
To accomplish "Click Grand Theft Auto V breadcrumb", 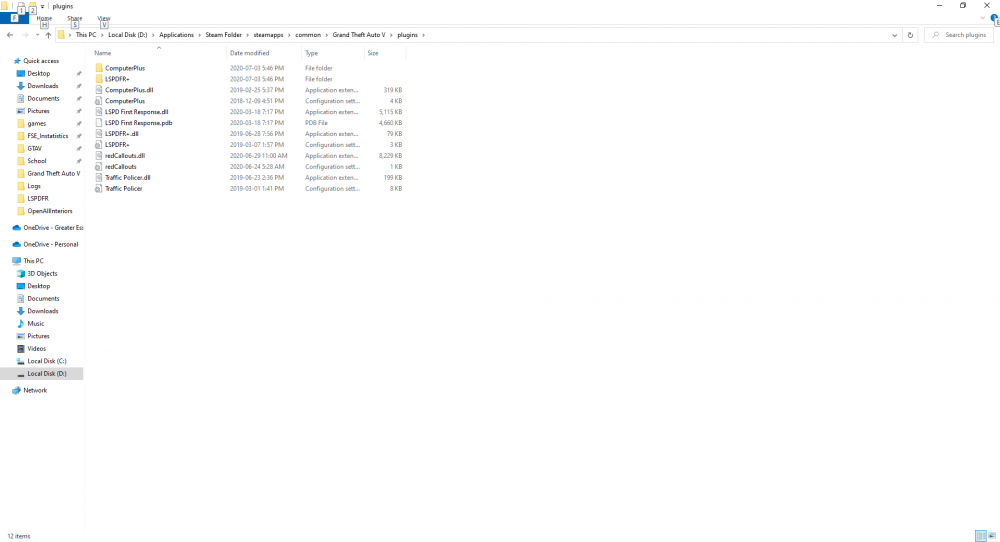I will click(358, 35).
